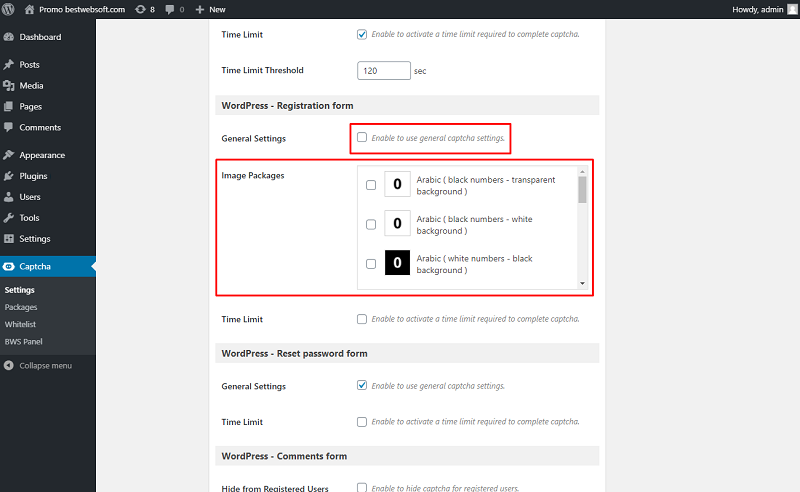The height and width of the screenshot is (492, 800).
Task: Click the admin avatar icon
Action: [x=792, y=9]
